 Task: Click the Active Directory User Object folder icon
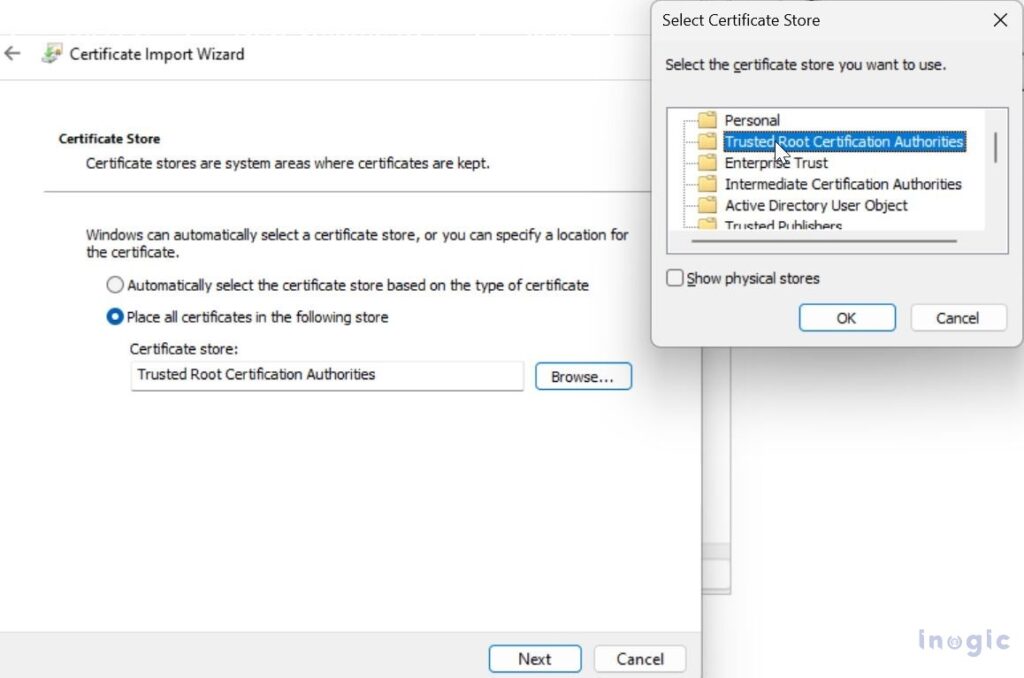coord(707,205)
